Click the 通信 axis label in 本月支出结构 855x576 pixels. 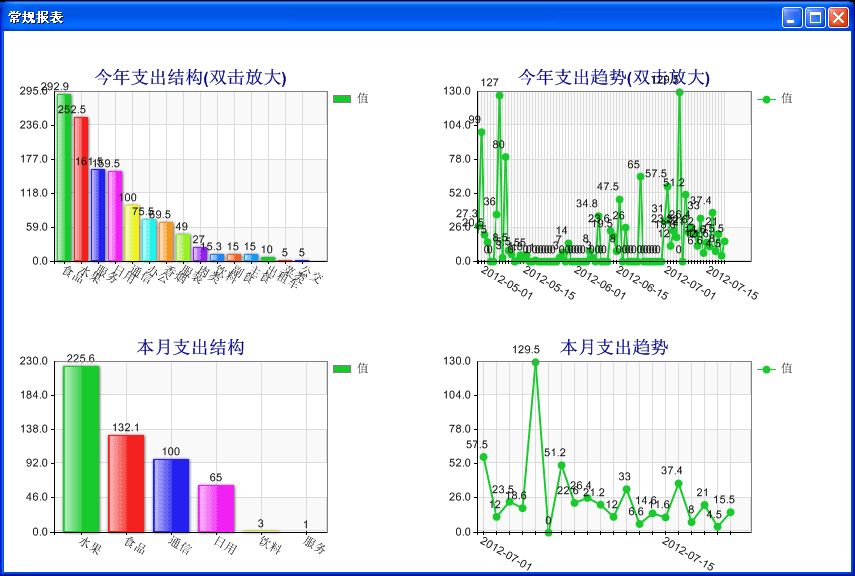pos(179,545)
